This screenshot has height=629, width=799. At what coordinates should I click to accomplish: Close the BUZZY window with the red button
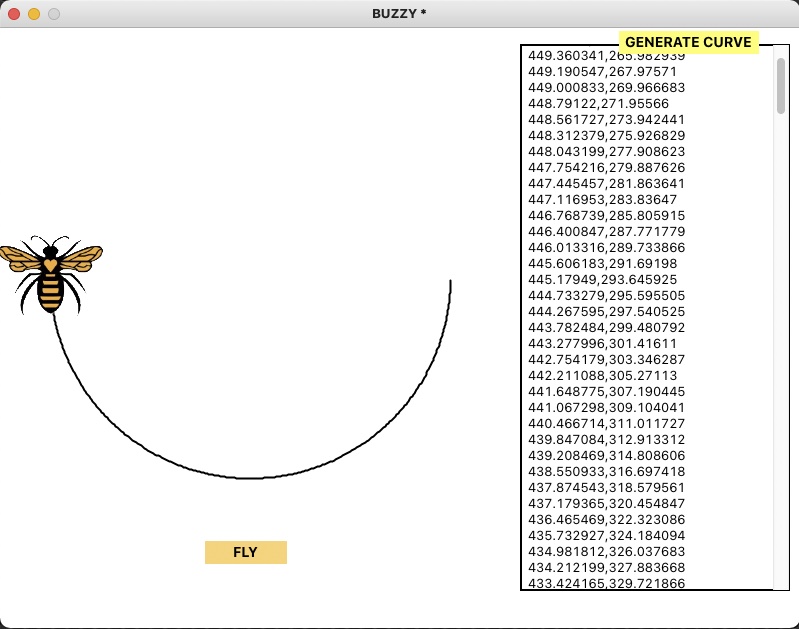14,14
